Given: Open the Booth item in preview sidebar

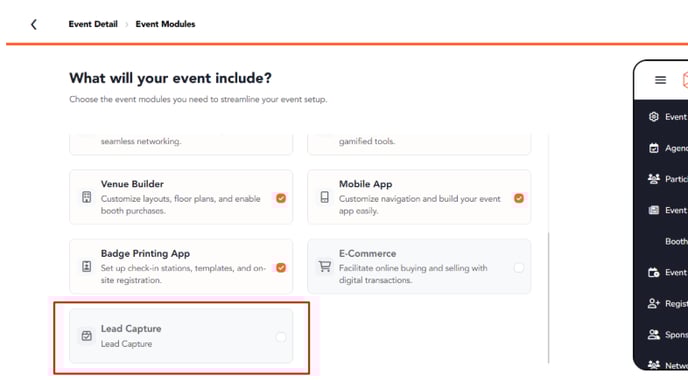Looking at the screenshot, I should click(676, 241).
